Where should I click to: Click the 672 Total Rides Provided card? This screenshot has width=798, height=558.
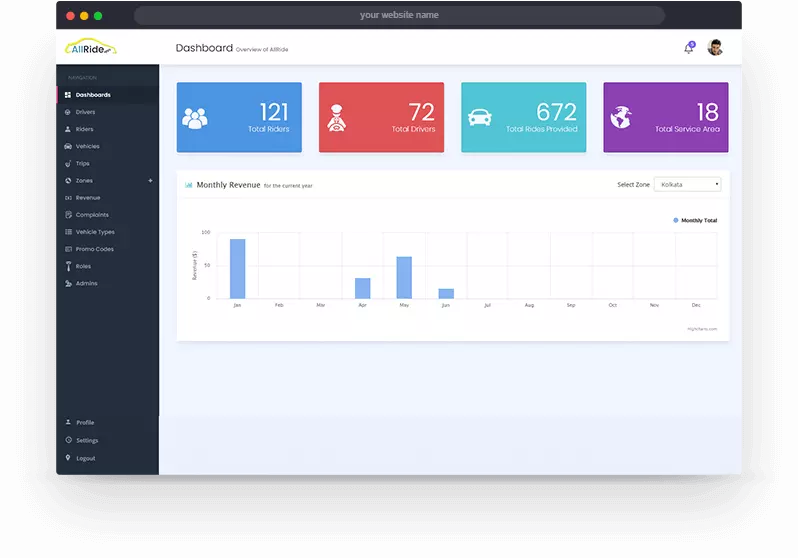tap(524, 117)
